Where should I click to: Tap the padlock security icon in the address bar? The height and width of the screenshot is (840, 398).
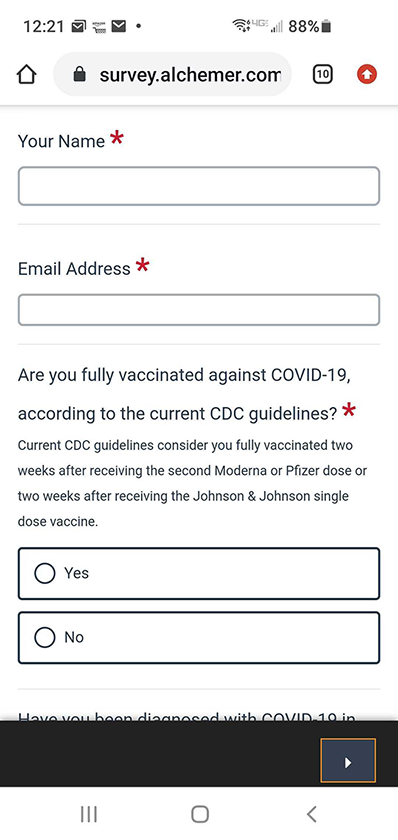point(79,74)
